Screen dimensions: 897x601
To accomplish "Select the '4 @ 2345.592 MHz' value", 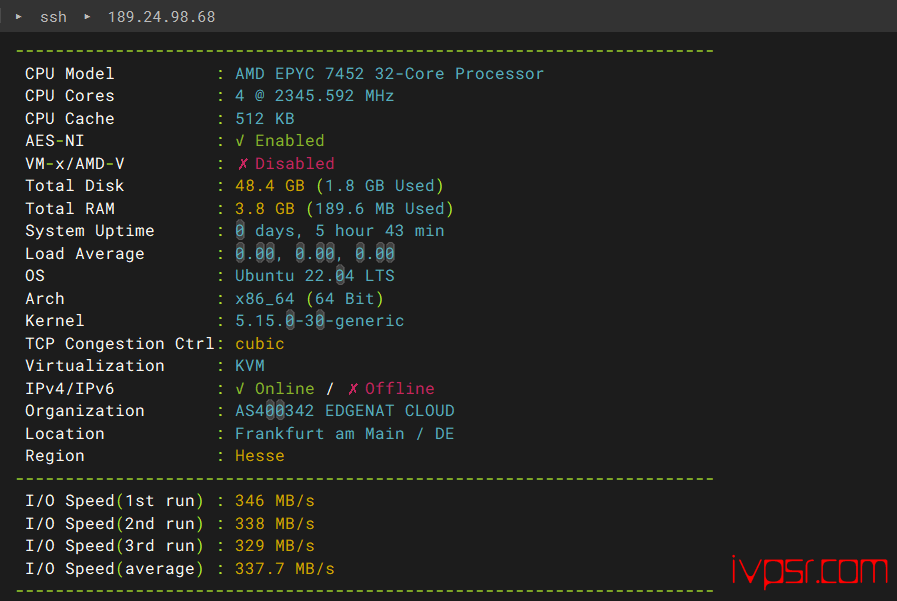I will click(314, 96).
